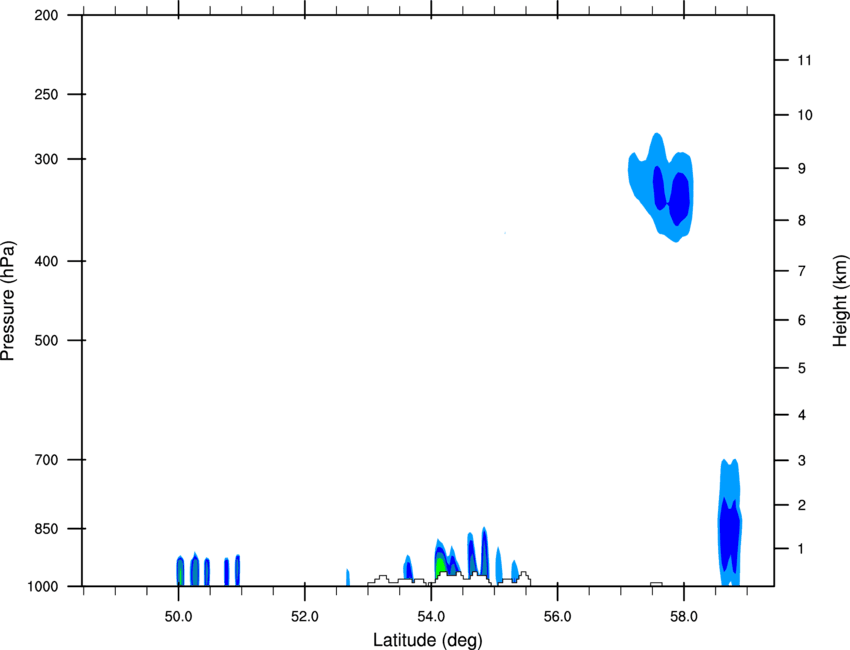This screenshot has height=650, width=850.
Task: Pick the 10 km height label
Action: pos(805,115)
